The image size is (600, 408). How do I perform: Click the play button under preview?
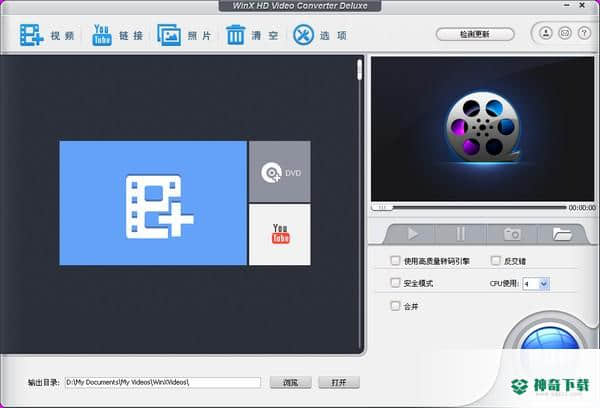click(412, 233)
